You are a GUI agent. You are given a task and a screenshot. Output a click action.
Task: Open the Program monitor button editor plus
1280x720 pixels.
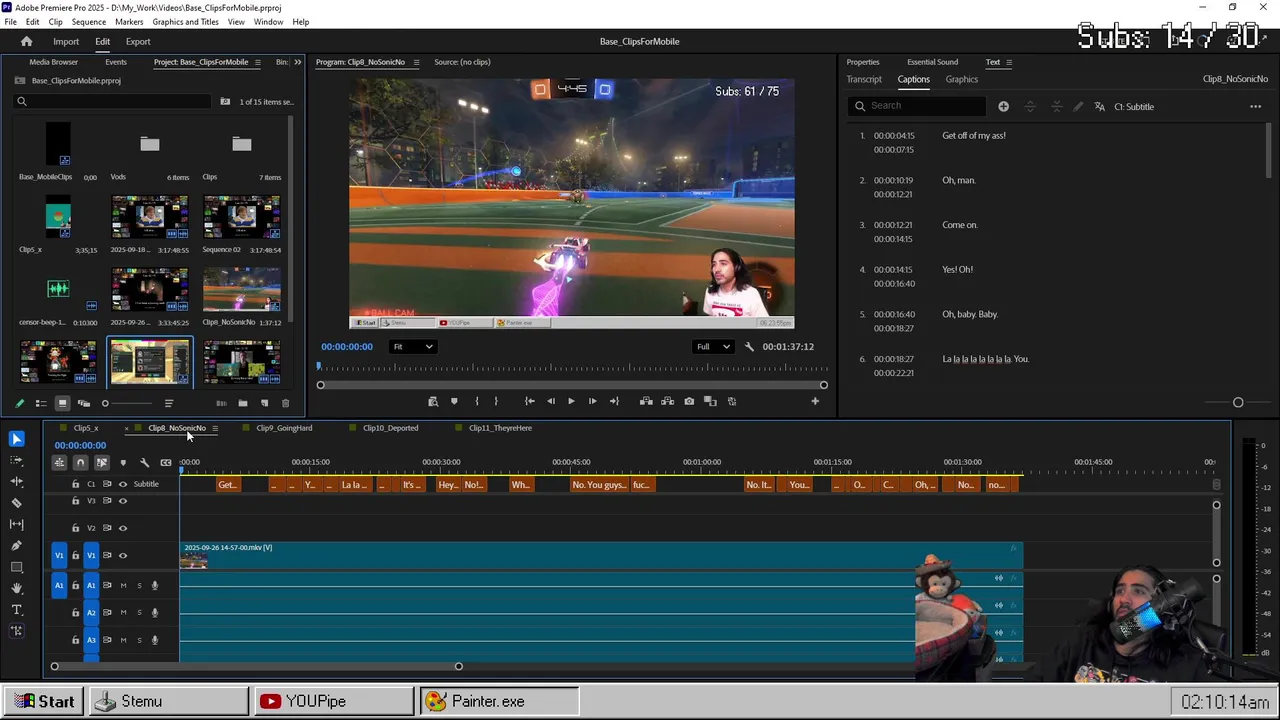click(815, 401)
